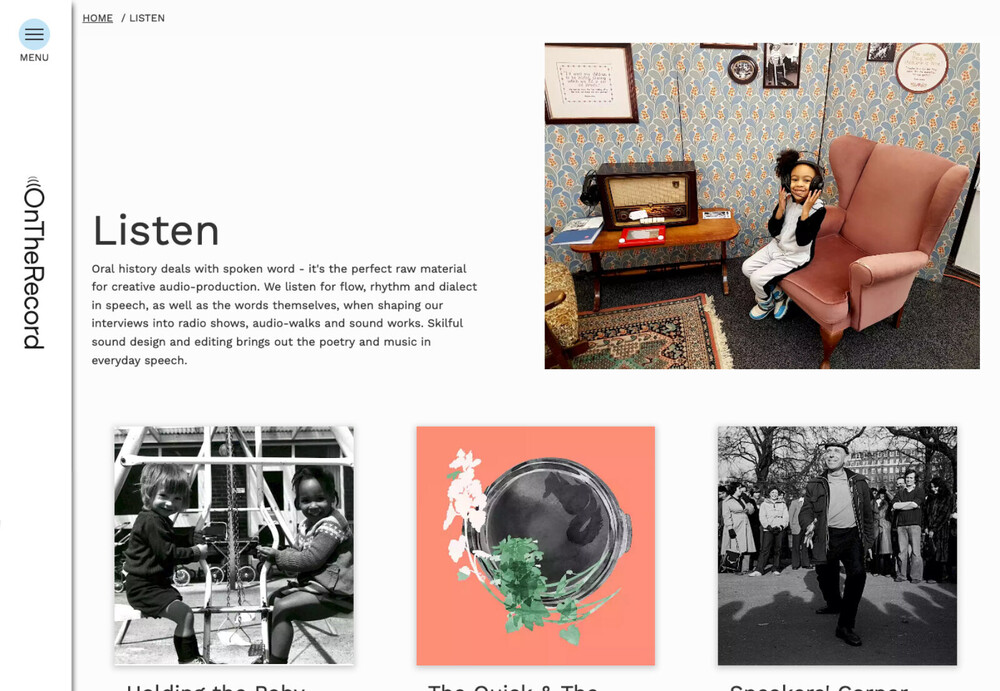
Task: Go to HOME via the breadcrumb
Action: pyautogui.click(x=98, y=18)
